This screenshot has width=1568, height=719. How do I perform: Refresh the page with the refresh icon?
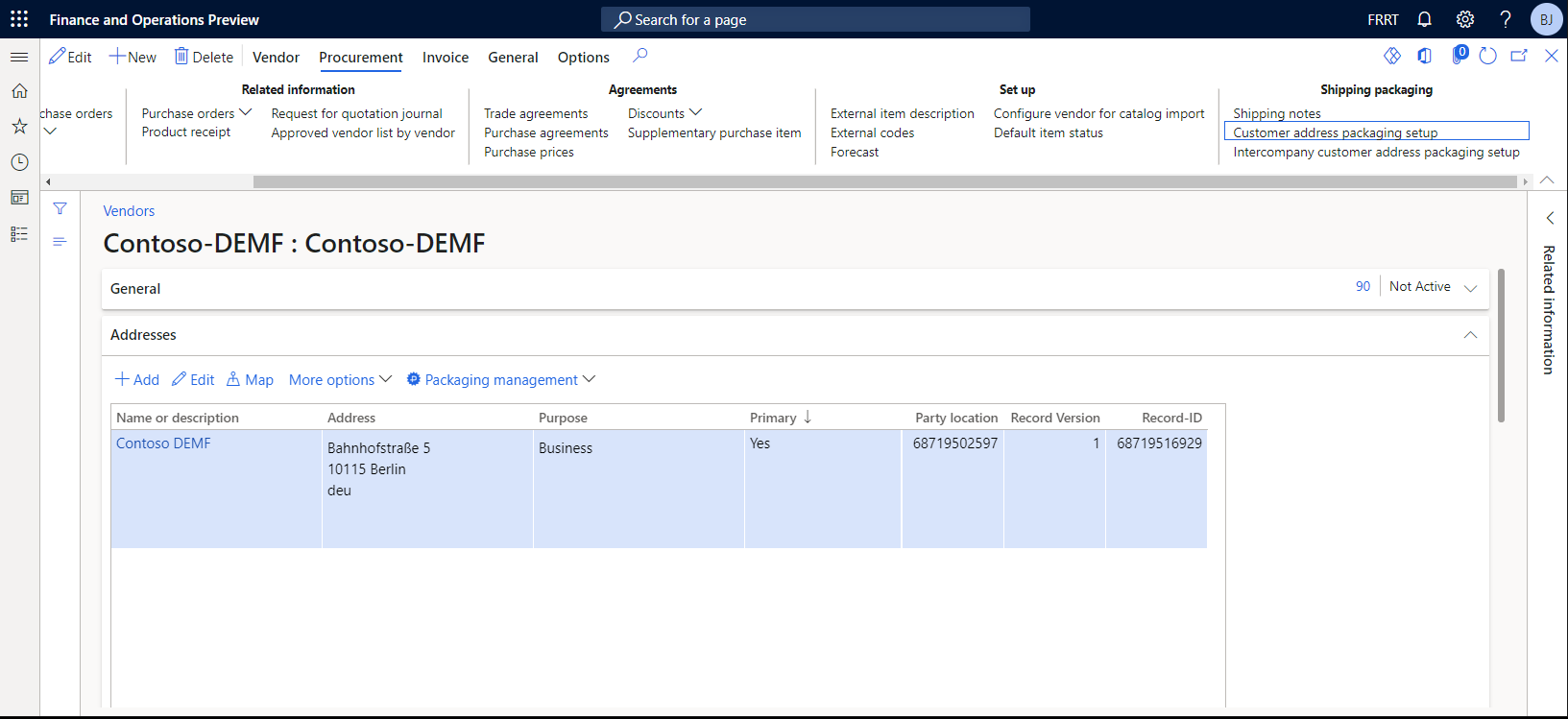tap(1488, 56)
